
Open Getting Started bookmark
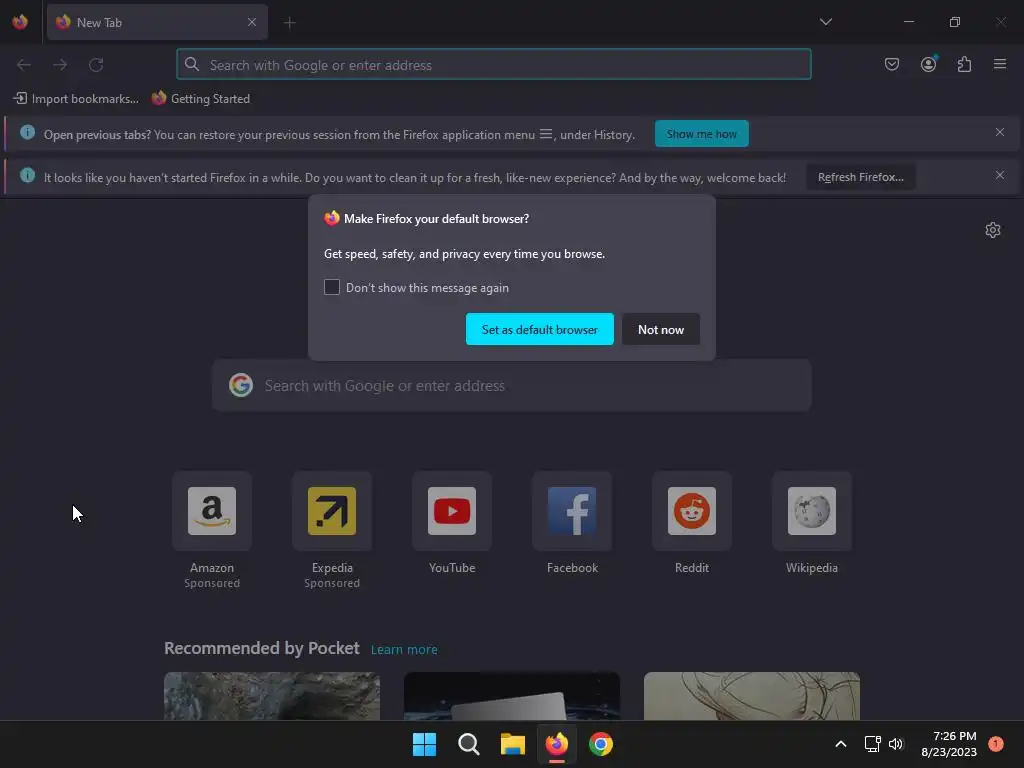[201, 99]
